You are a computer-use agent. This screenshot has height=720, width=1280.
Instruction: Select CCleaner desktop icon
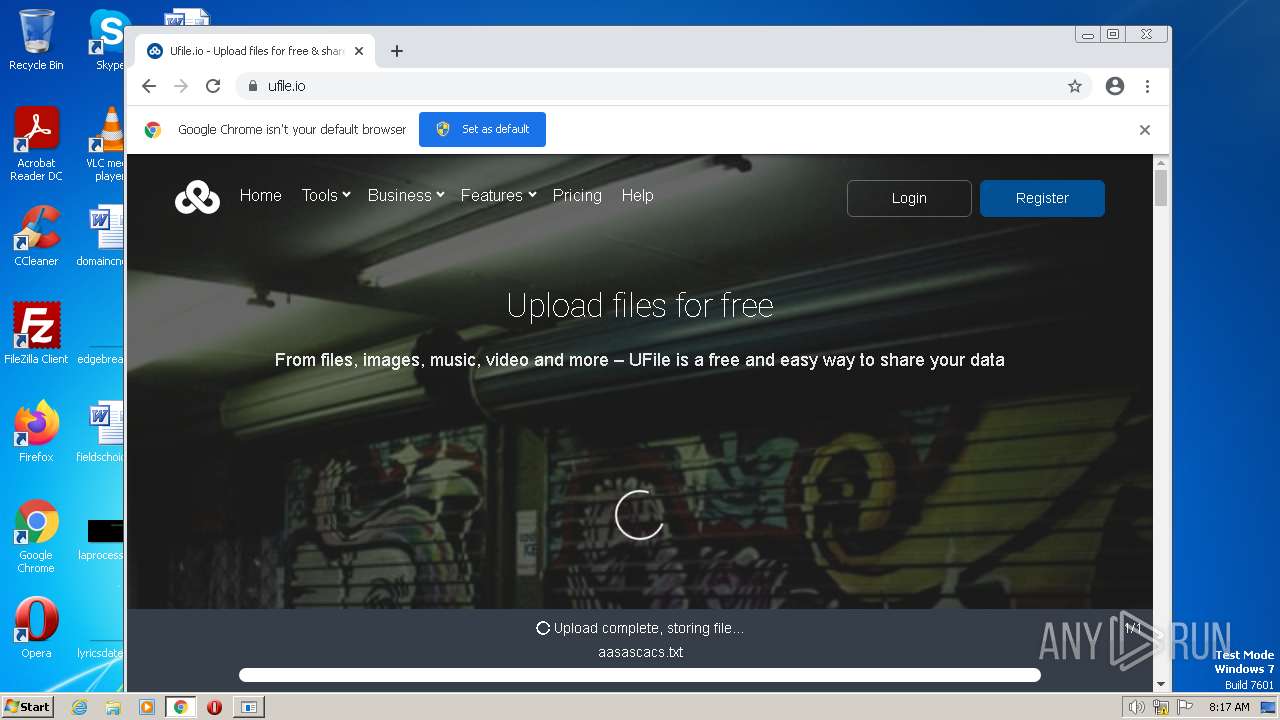[x=36, y=236]
